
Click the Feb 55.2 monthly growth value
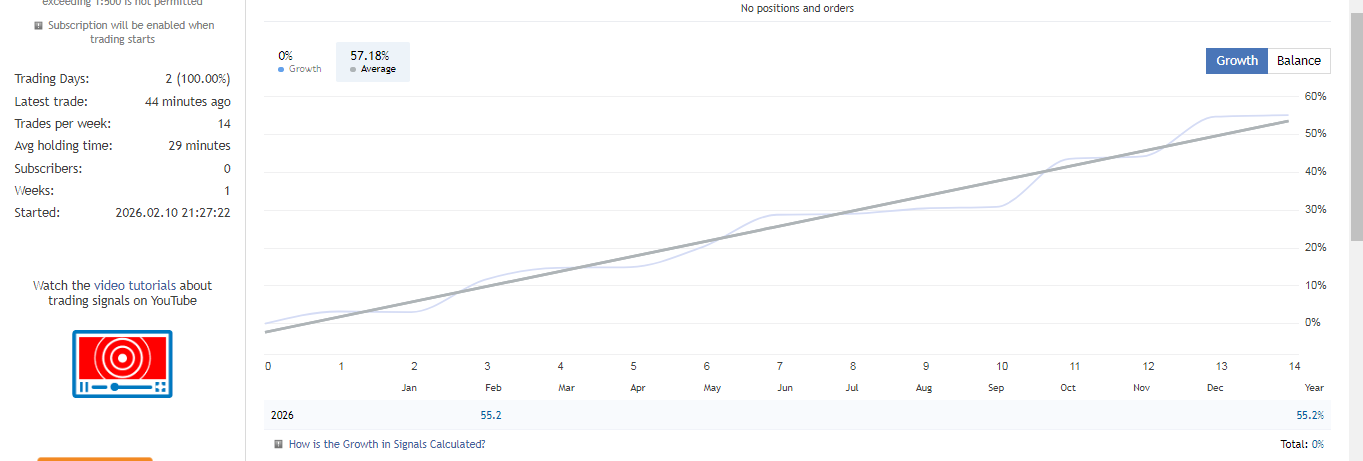click(x=491, y=415)
